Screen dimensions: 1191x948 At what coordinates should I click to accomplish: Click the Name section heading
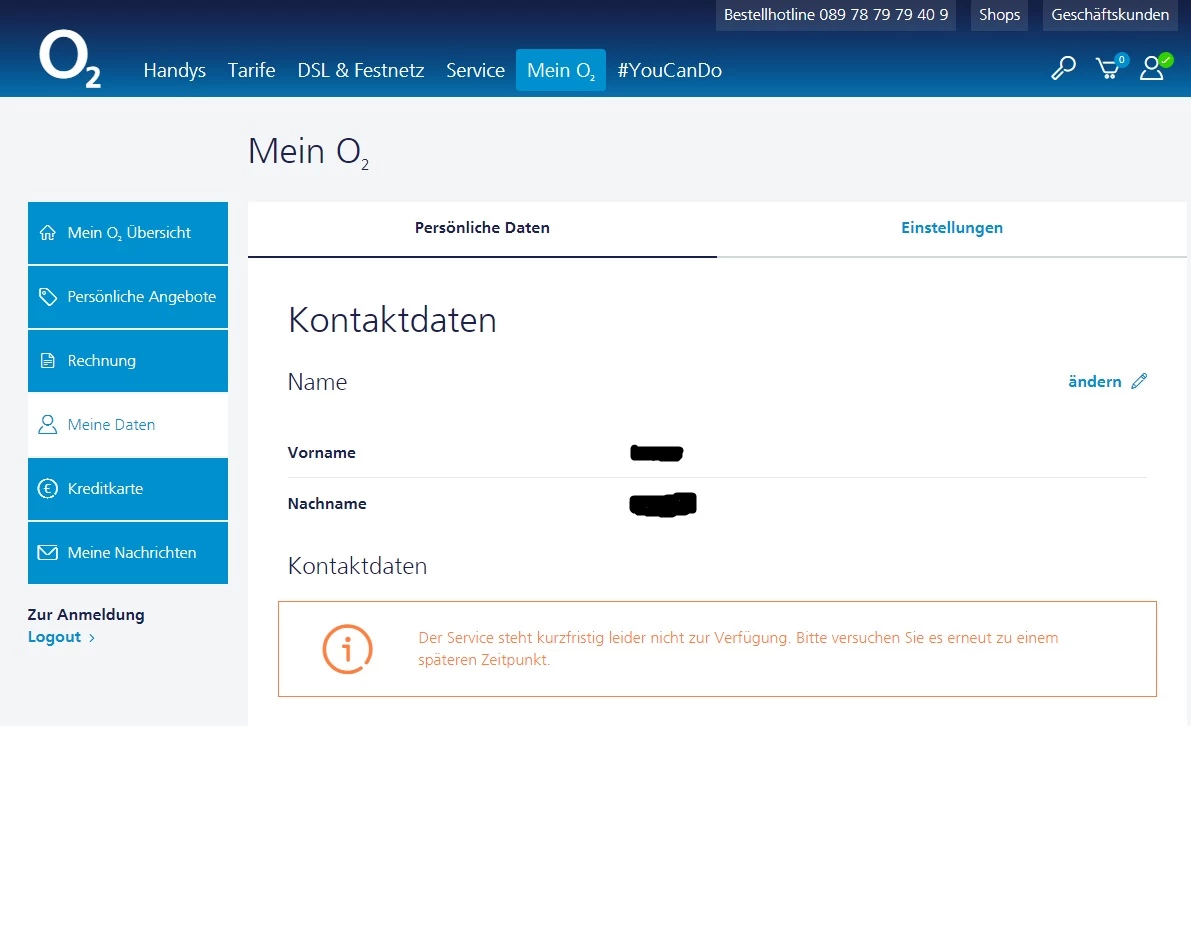(317, 382)
